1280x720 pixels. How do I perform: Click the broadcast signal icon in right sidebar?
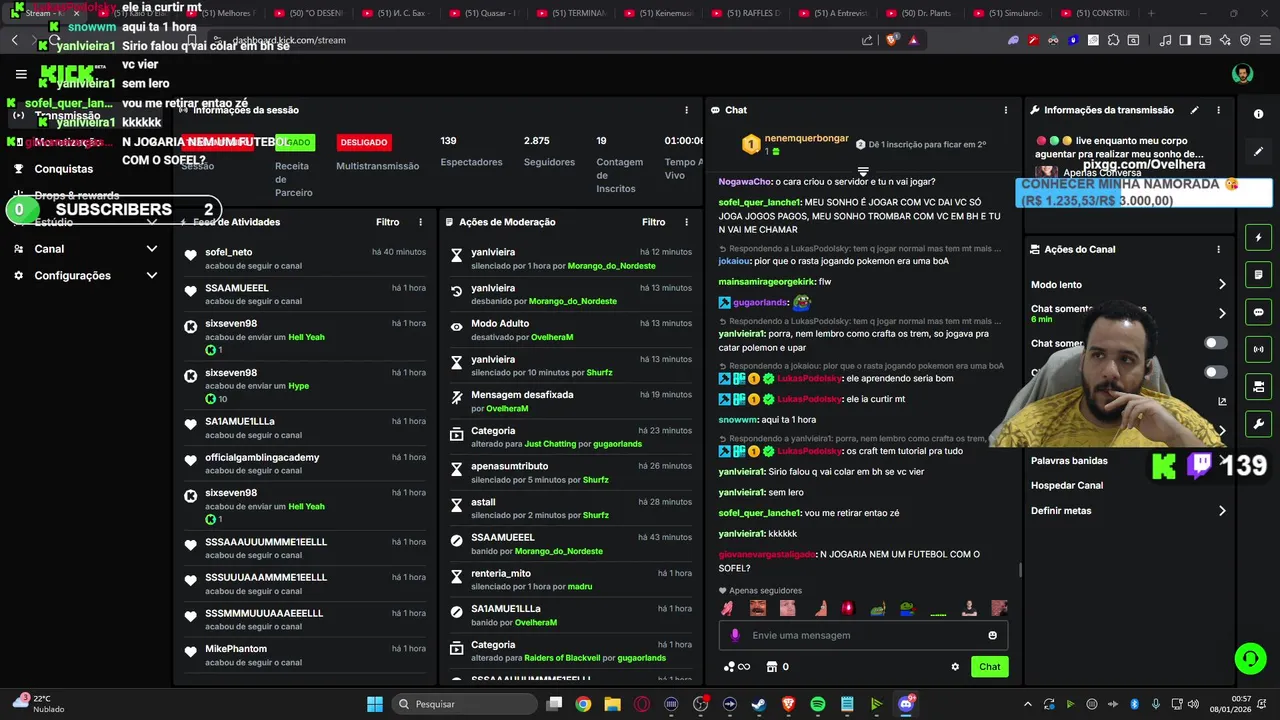pos(1258,349)
